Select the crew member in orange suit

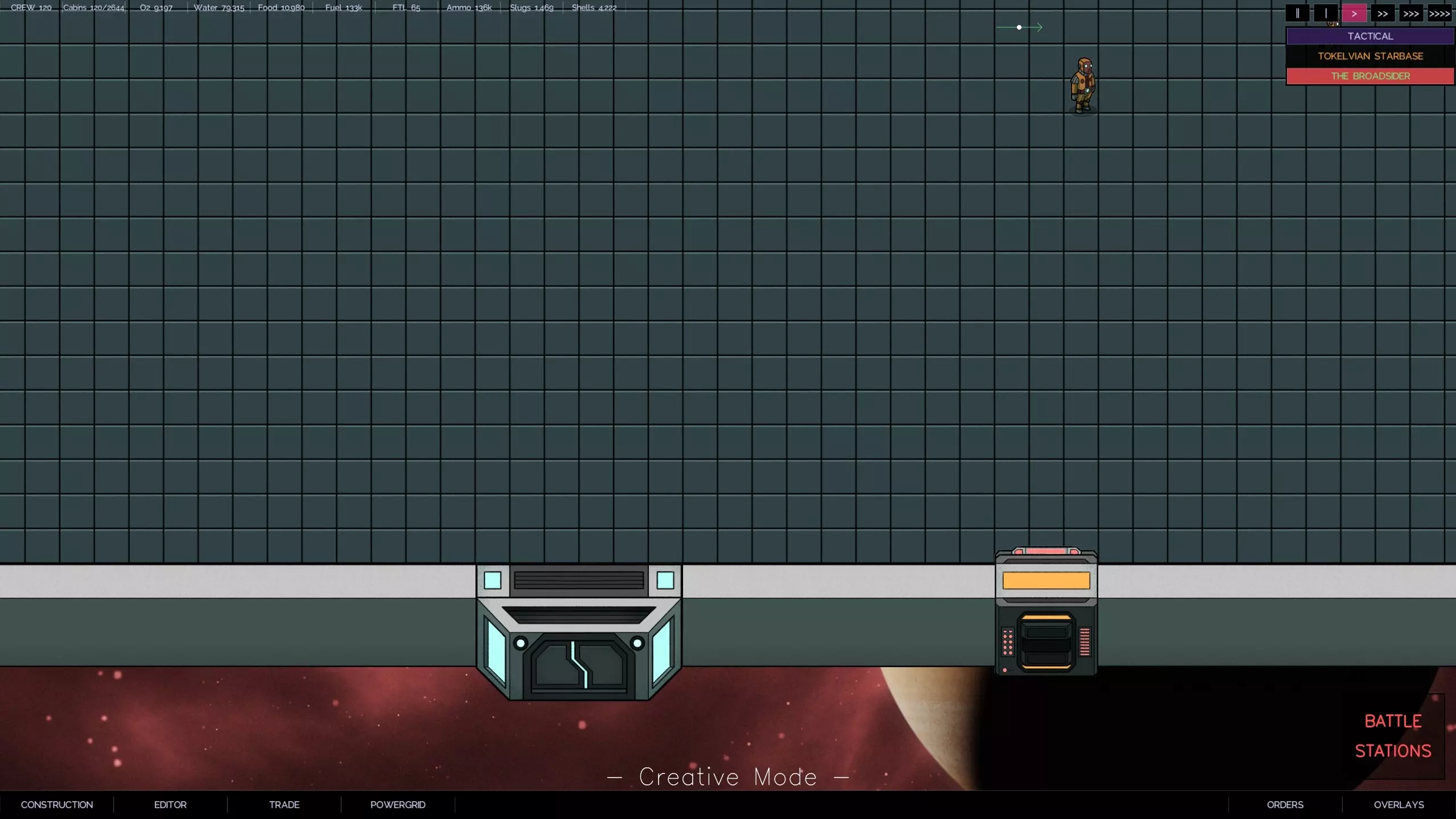(x=1083, y=85)
